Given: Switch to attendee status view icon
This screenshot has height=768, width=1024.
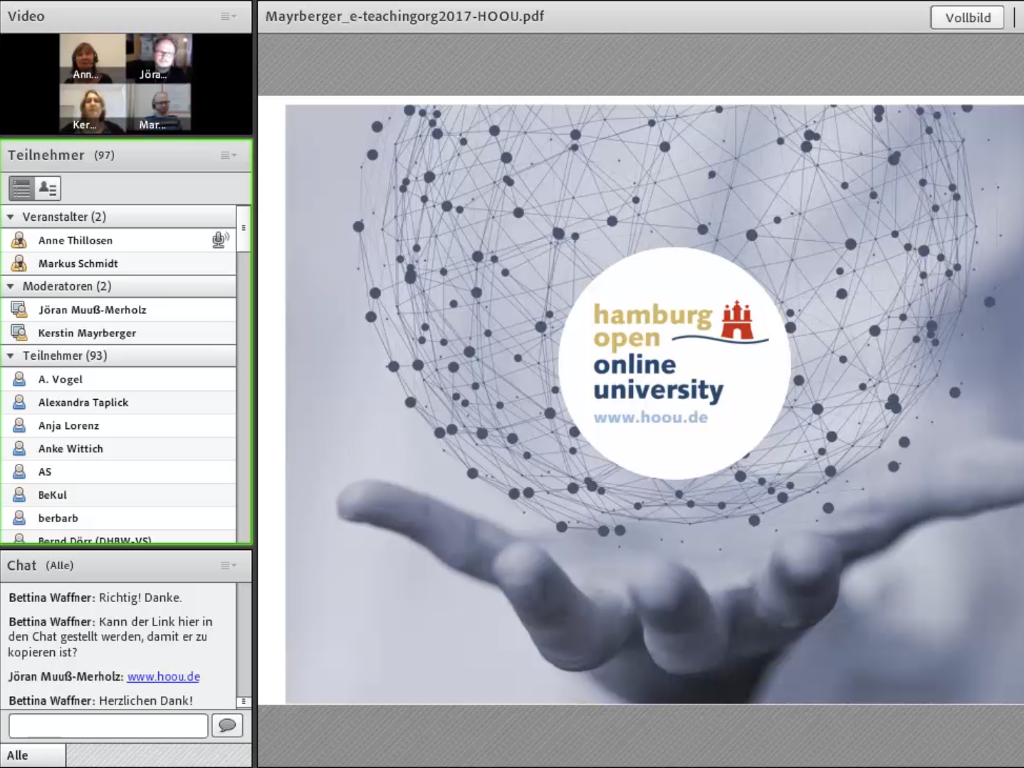Looking at the screenshot, I should [x=48, y=189].
